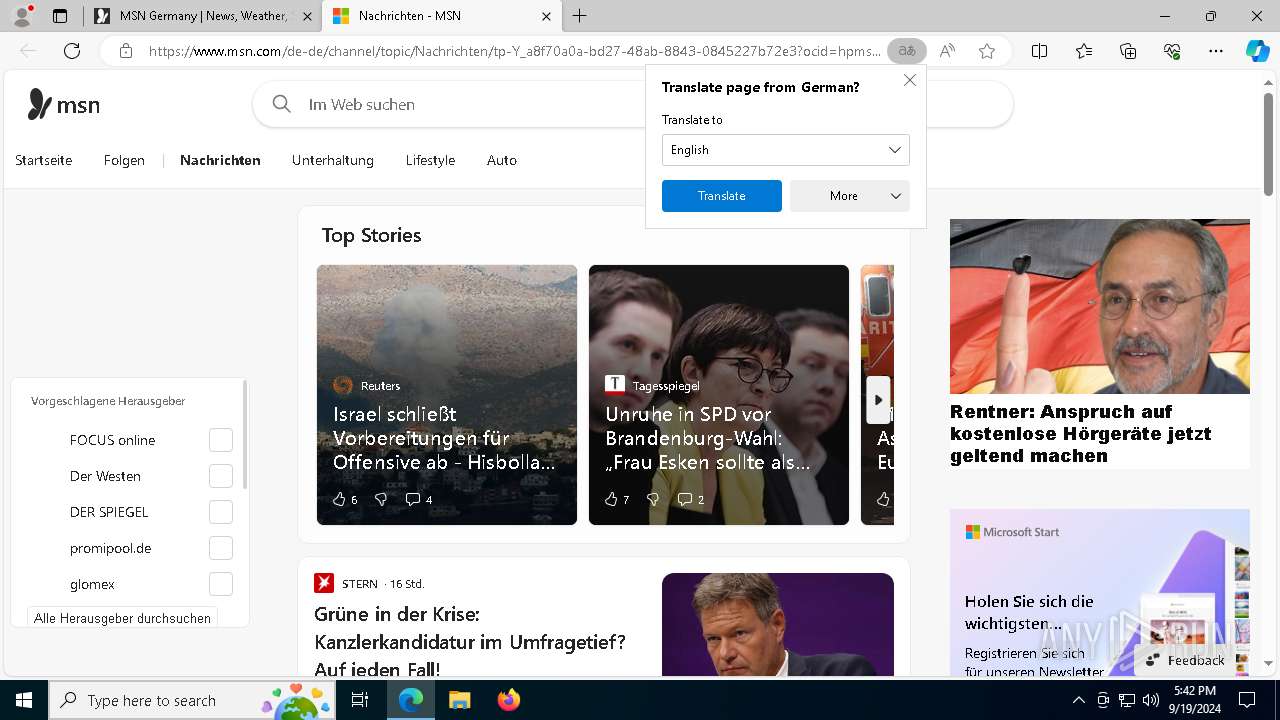Open hearing aid ad image
Screen dimensions: 1280x720
point(1100,306)
